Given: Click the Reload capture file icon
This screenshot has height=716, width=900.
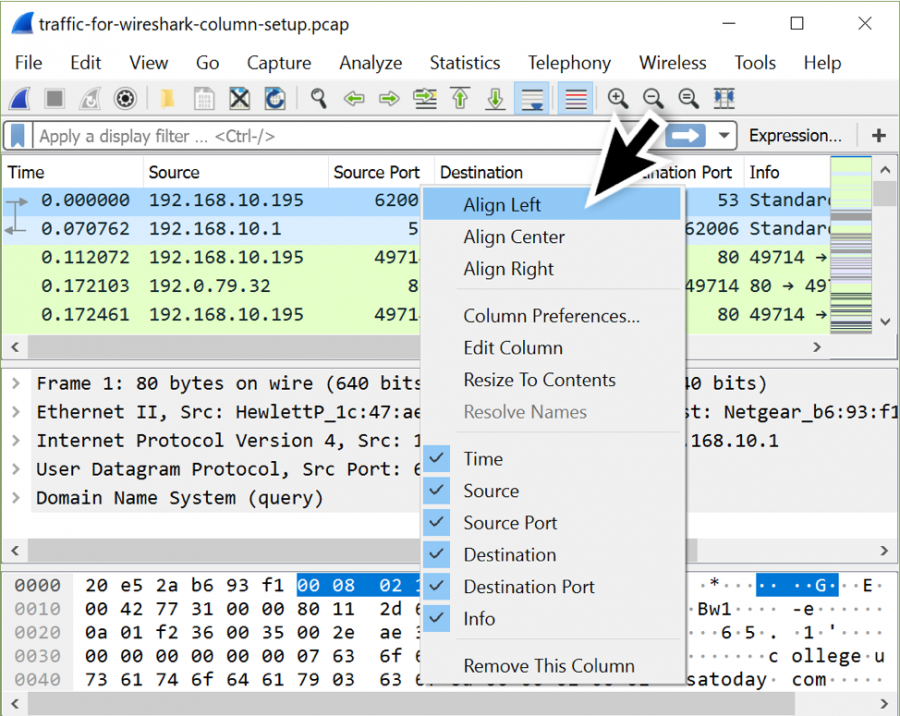Looking at the screenshot, I should click(x=275, y=99).
